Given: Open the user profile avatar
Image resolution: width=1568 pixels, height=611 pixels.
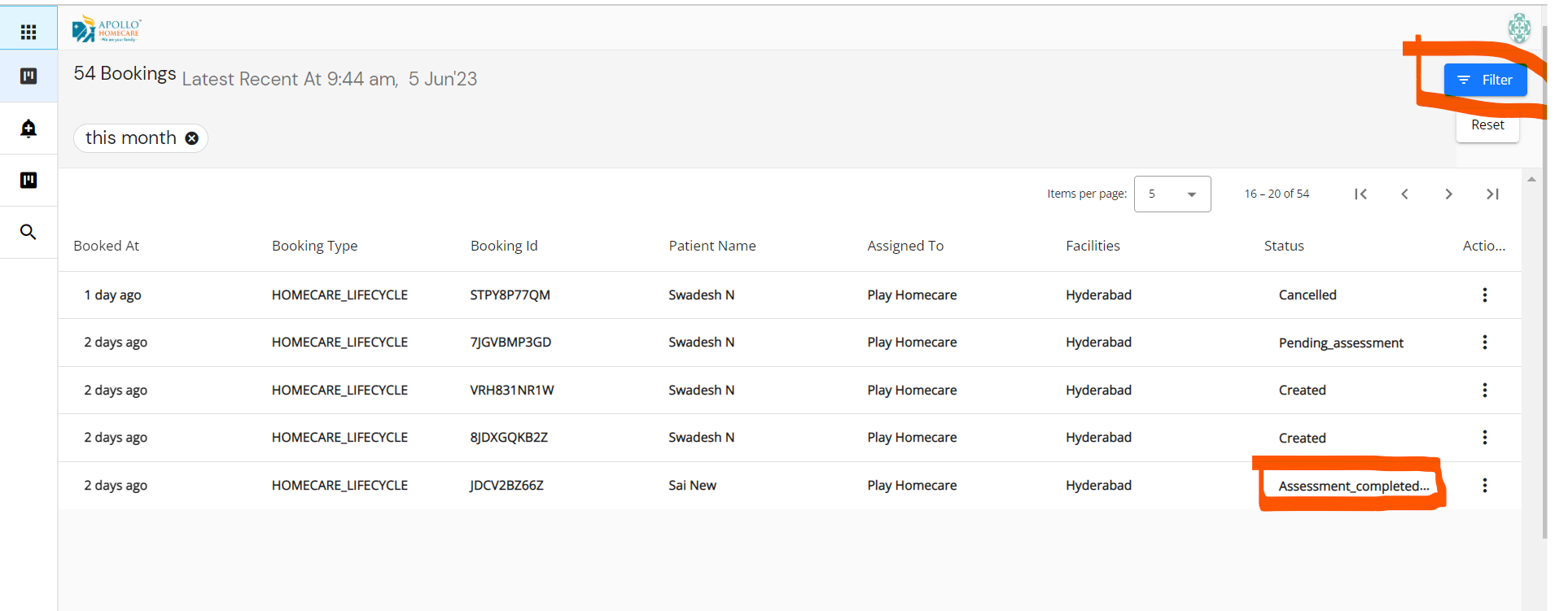Looking at the screenshot, I should tap(1518, 28).
